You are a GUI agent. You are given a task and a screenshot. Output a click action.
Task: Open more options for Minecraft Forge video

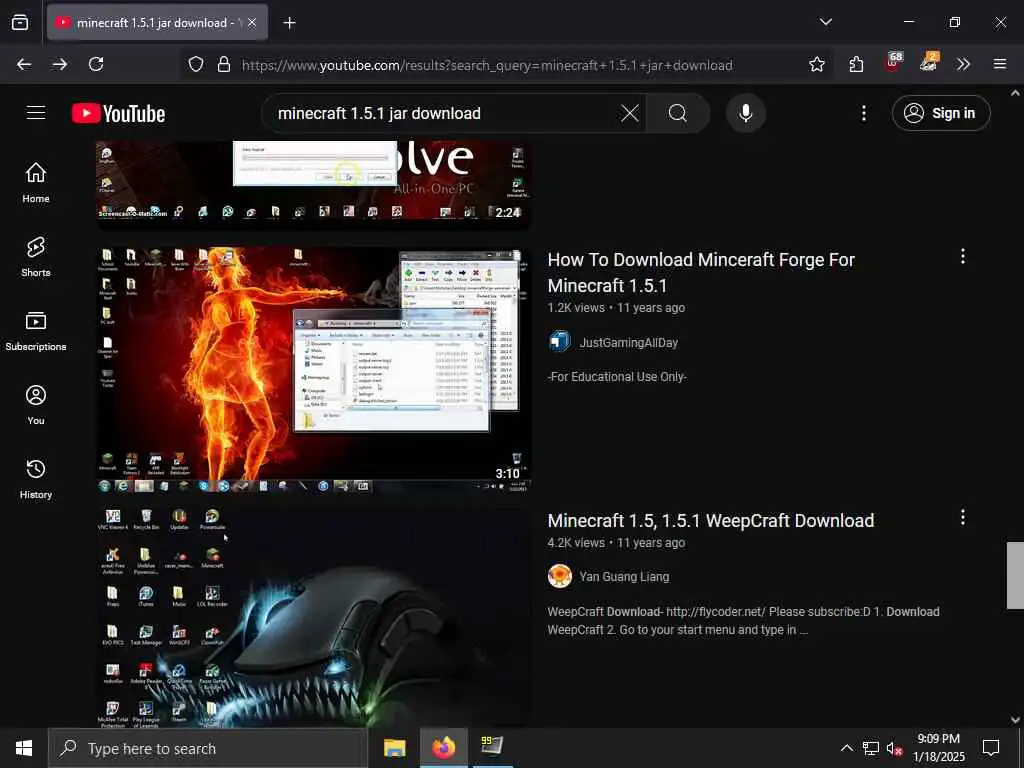(x=963, y=256)
